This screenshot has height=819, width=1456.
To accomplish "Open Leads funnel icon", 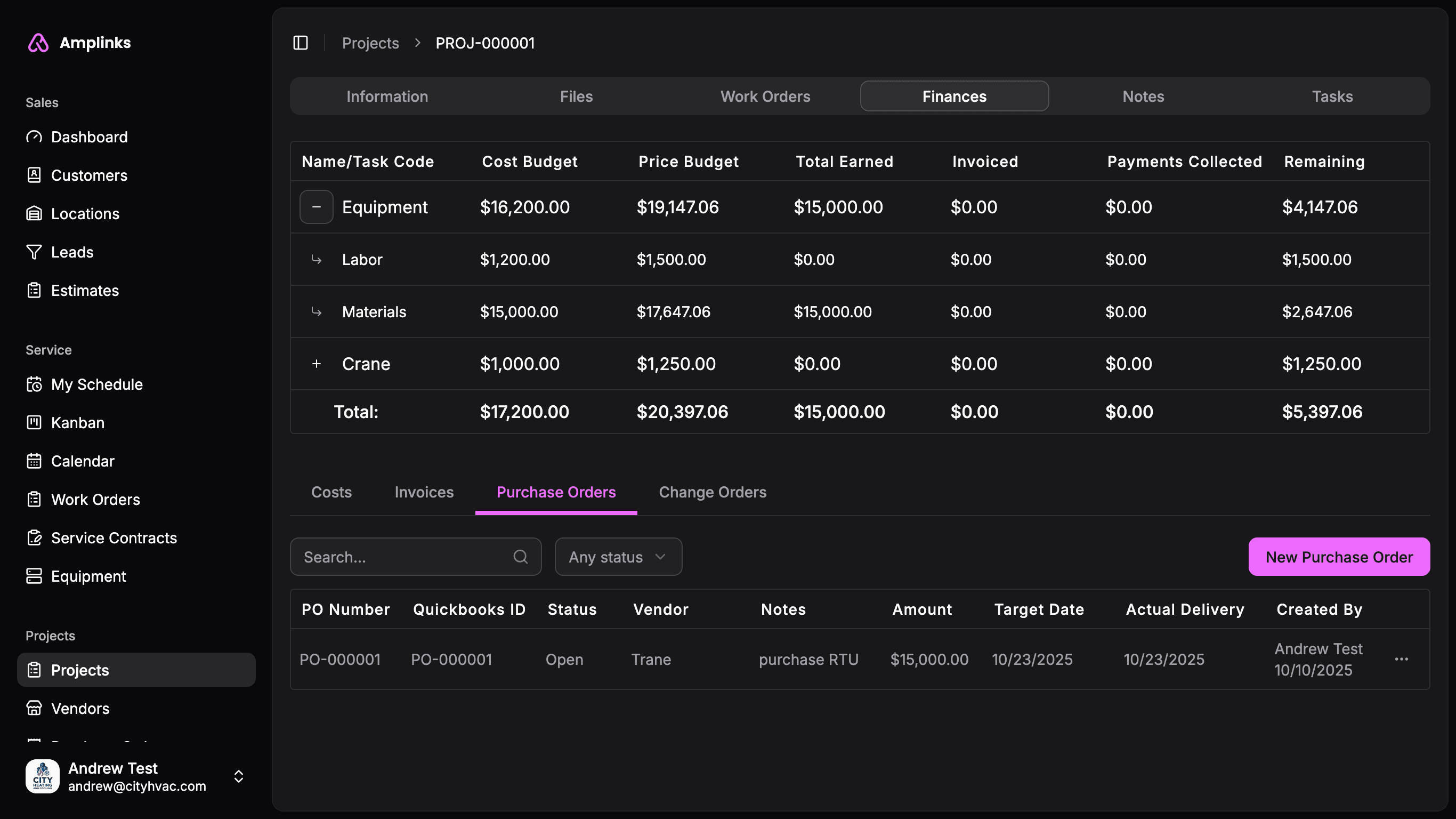I will click(34, 252).
